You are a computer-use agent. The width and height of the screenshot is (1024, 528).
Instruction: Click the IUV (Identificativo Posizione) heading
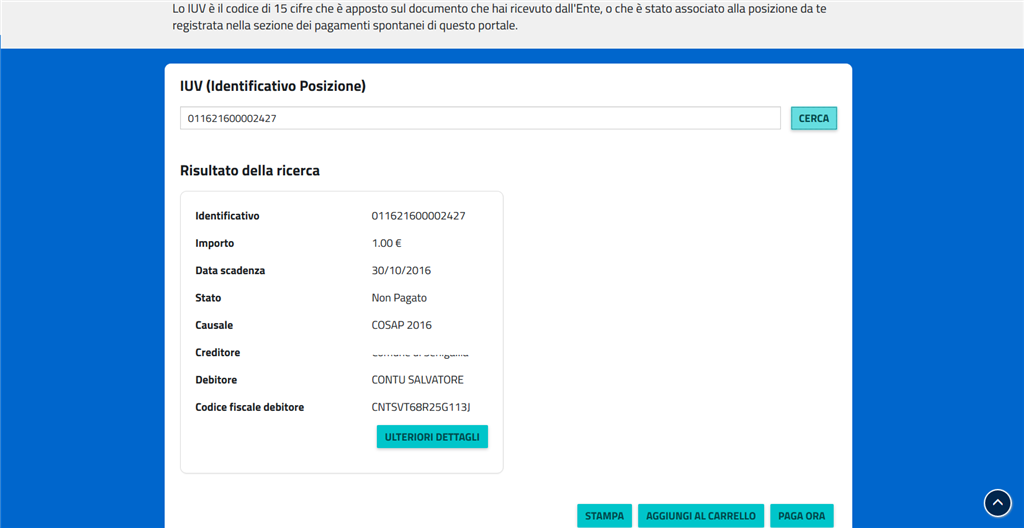(x=272, y=87)
